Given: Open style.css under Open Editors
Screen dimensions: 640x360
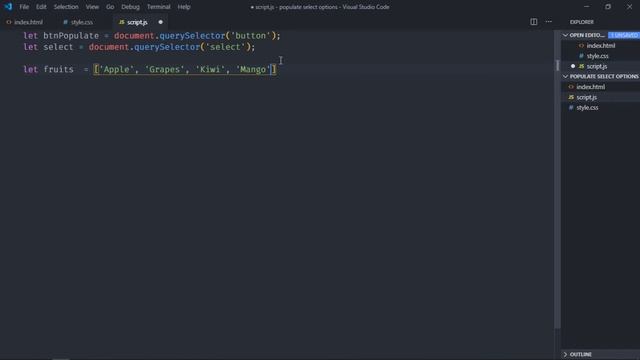Looking at the screenshot, I should (598, 56).
